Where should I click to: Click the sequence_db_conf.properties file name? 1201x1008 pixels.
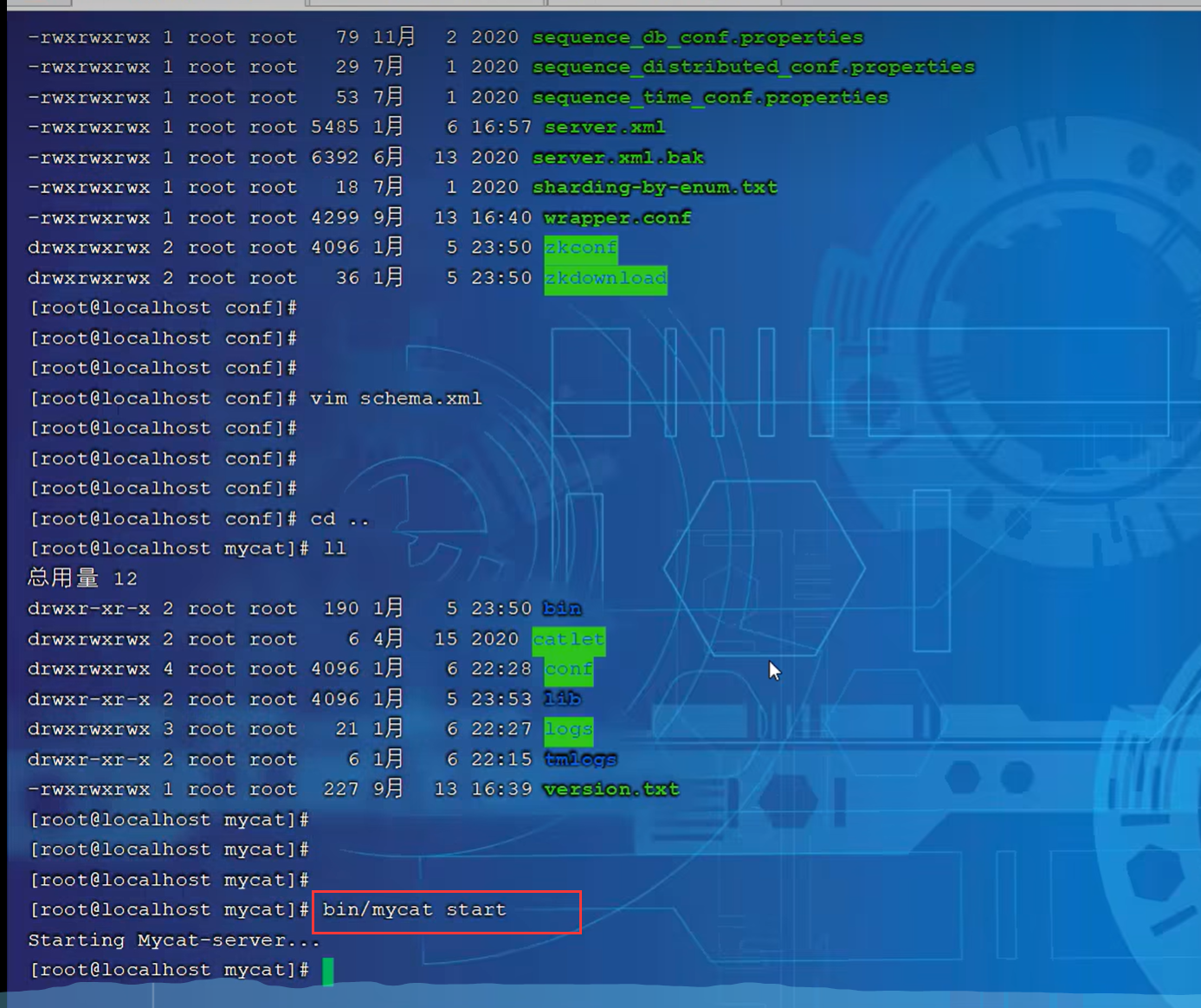point(698,37)
